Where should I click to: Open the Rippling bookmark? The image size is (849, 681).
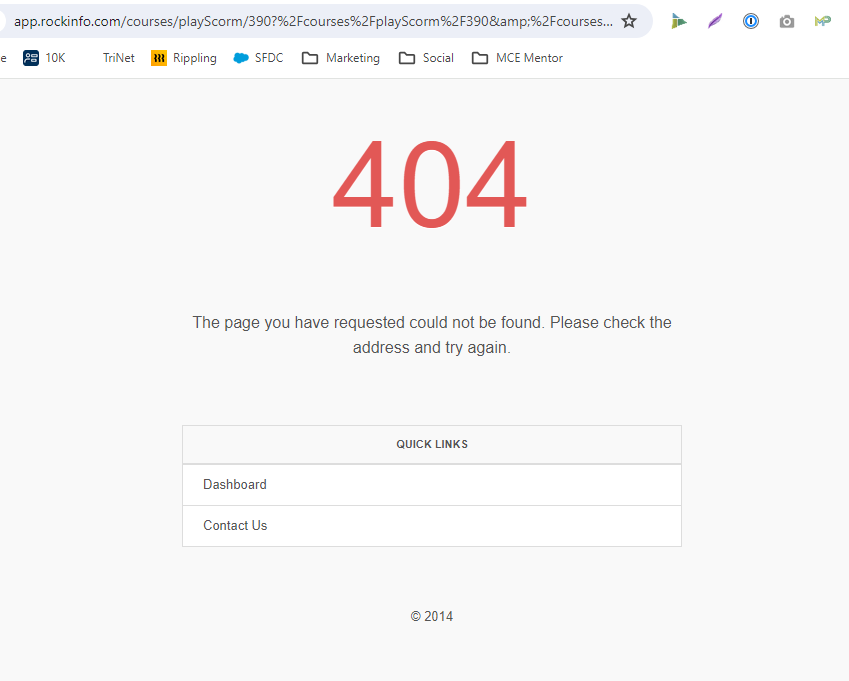[x=184, y=58]
